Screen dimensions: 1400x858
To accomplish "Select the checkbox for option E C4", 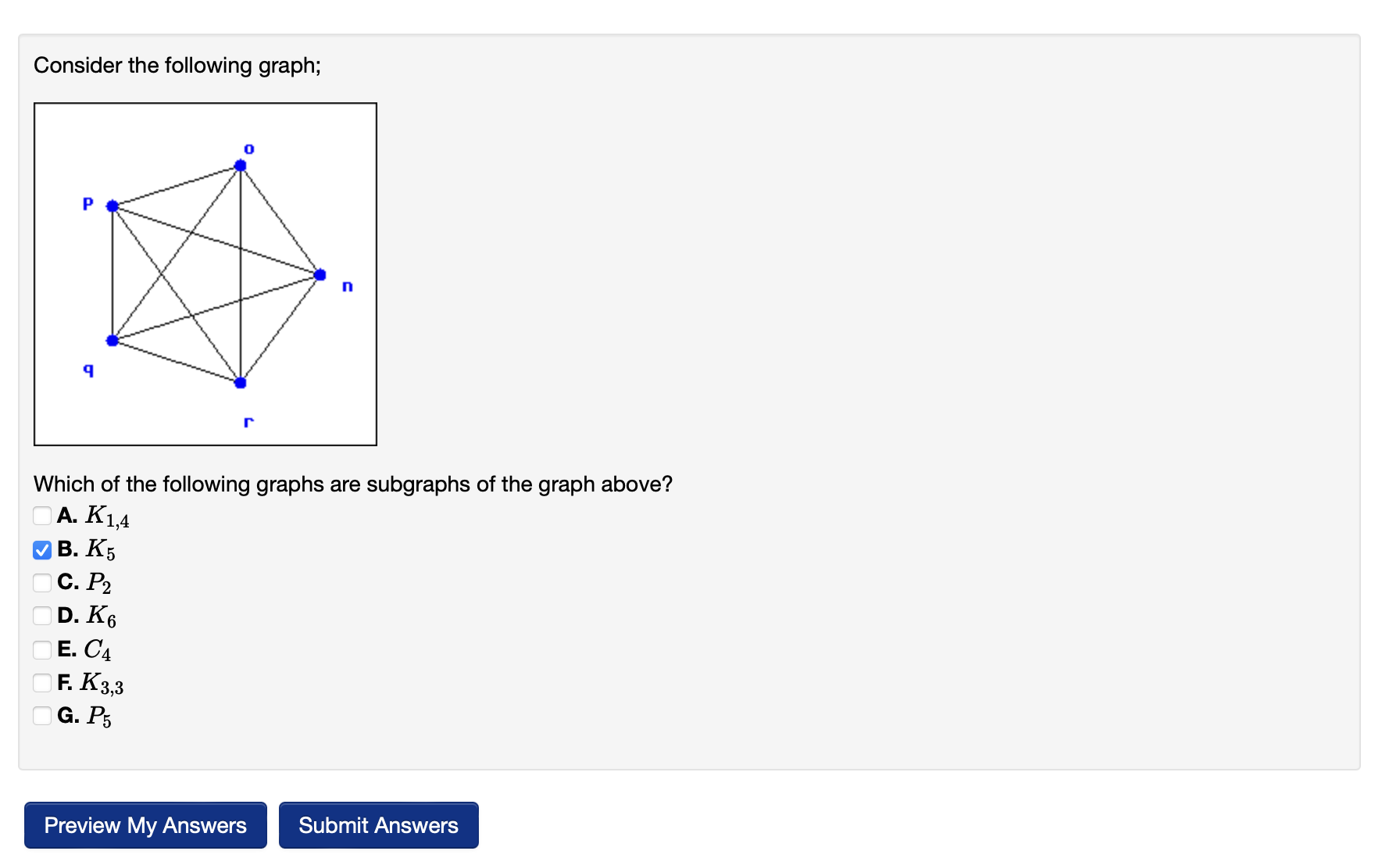I will point(41,649).
